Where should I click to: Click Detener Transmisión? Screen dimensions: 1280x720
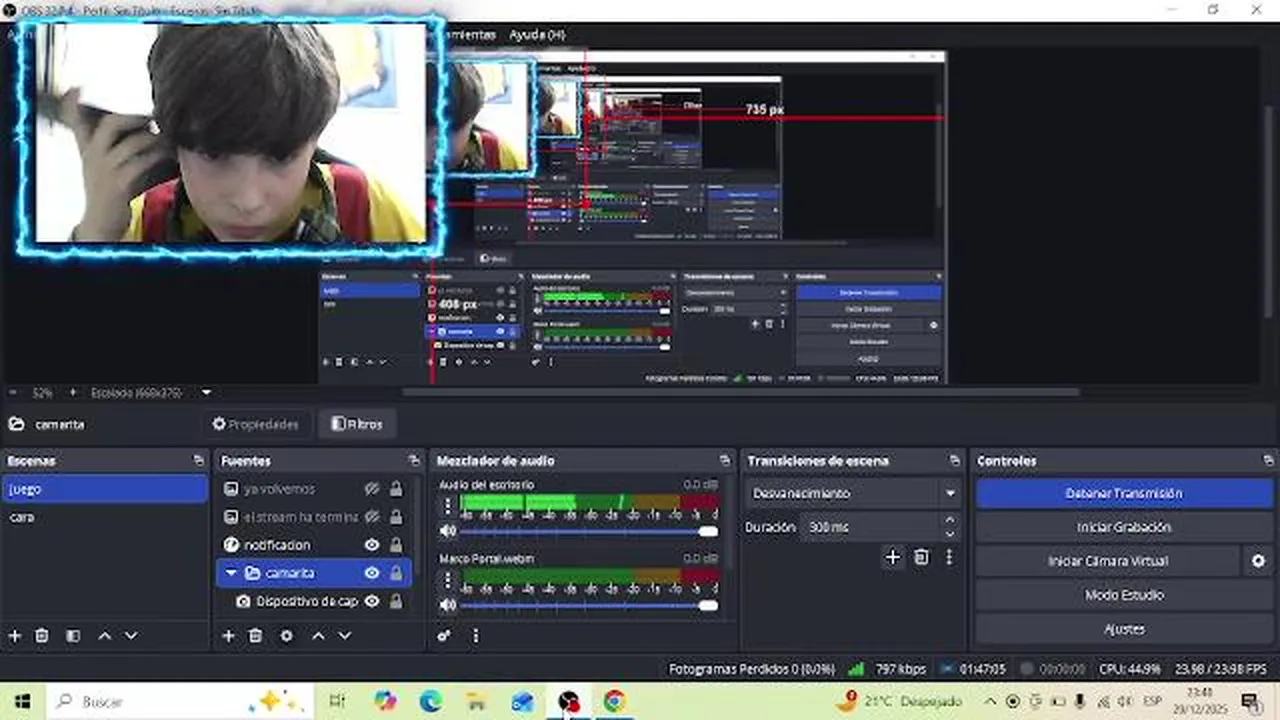click(1124, 493)
